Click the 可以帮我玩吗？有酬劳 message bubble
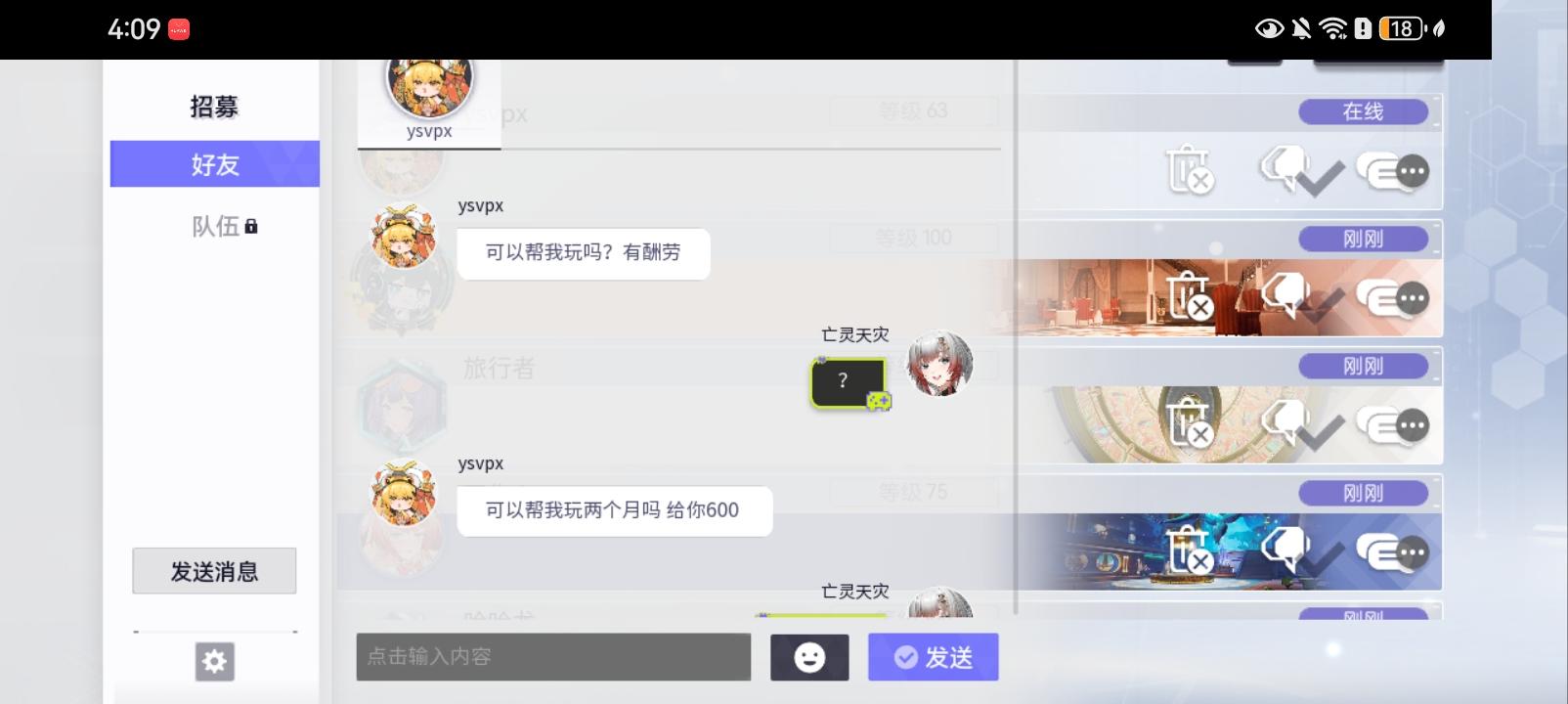Image resolution: width=1568 pixels, height=704 pixels. point(584,253)
